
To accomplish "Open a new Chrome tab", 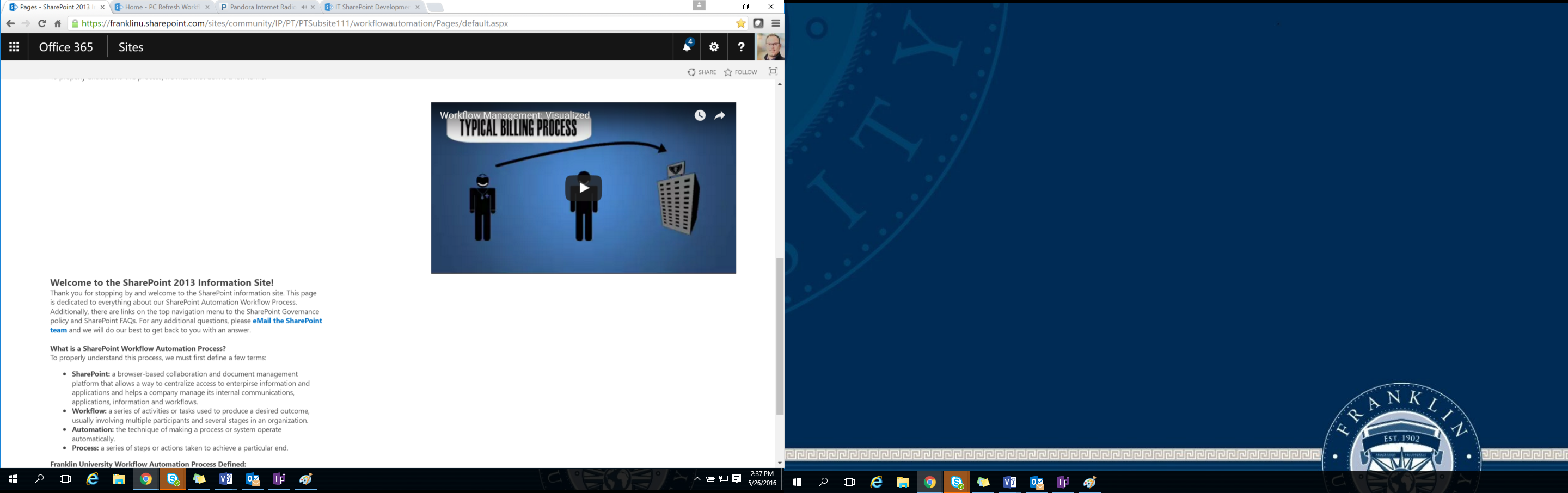I will (x=436, y=7).
